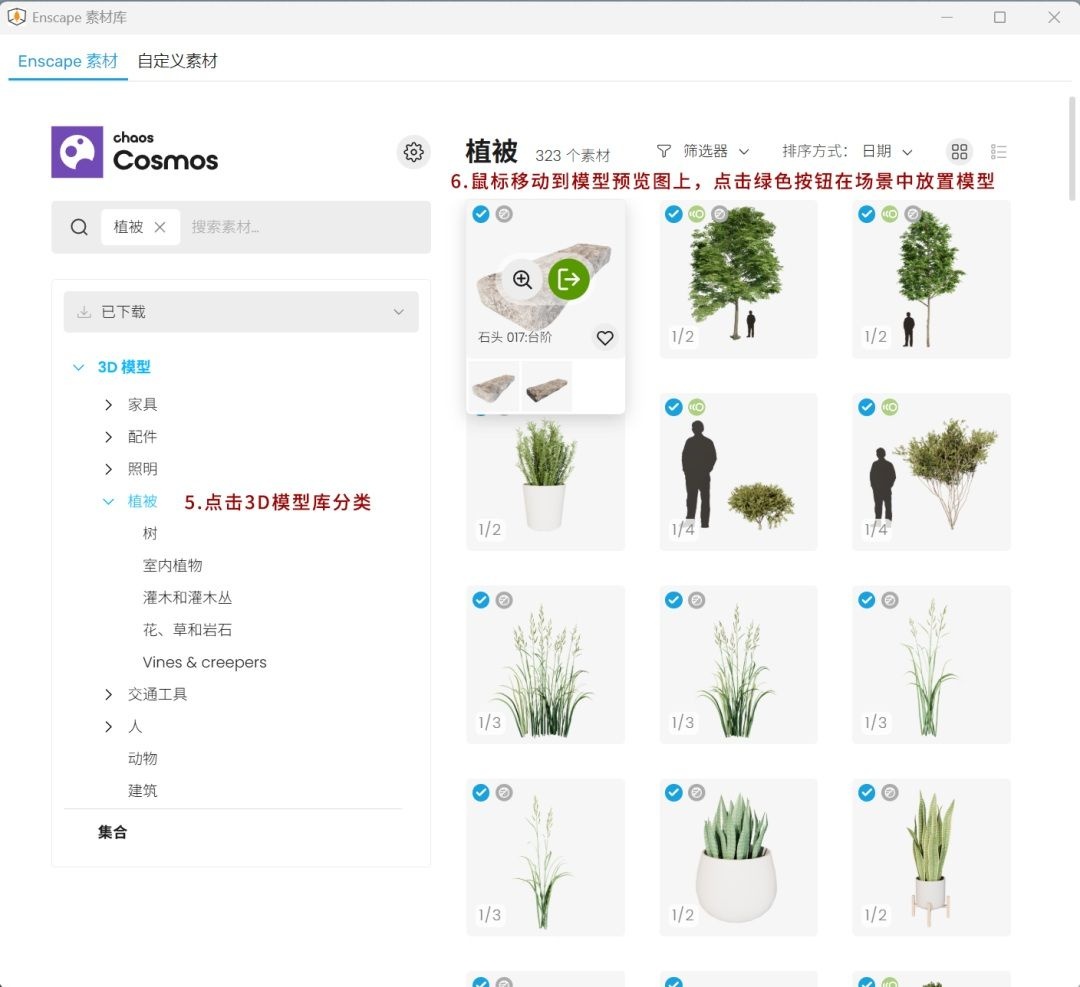Screen dimensions: 1080x987
Task: Expand the 交通工具 category
Action: tap(109, 694)
